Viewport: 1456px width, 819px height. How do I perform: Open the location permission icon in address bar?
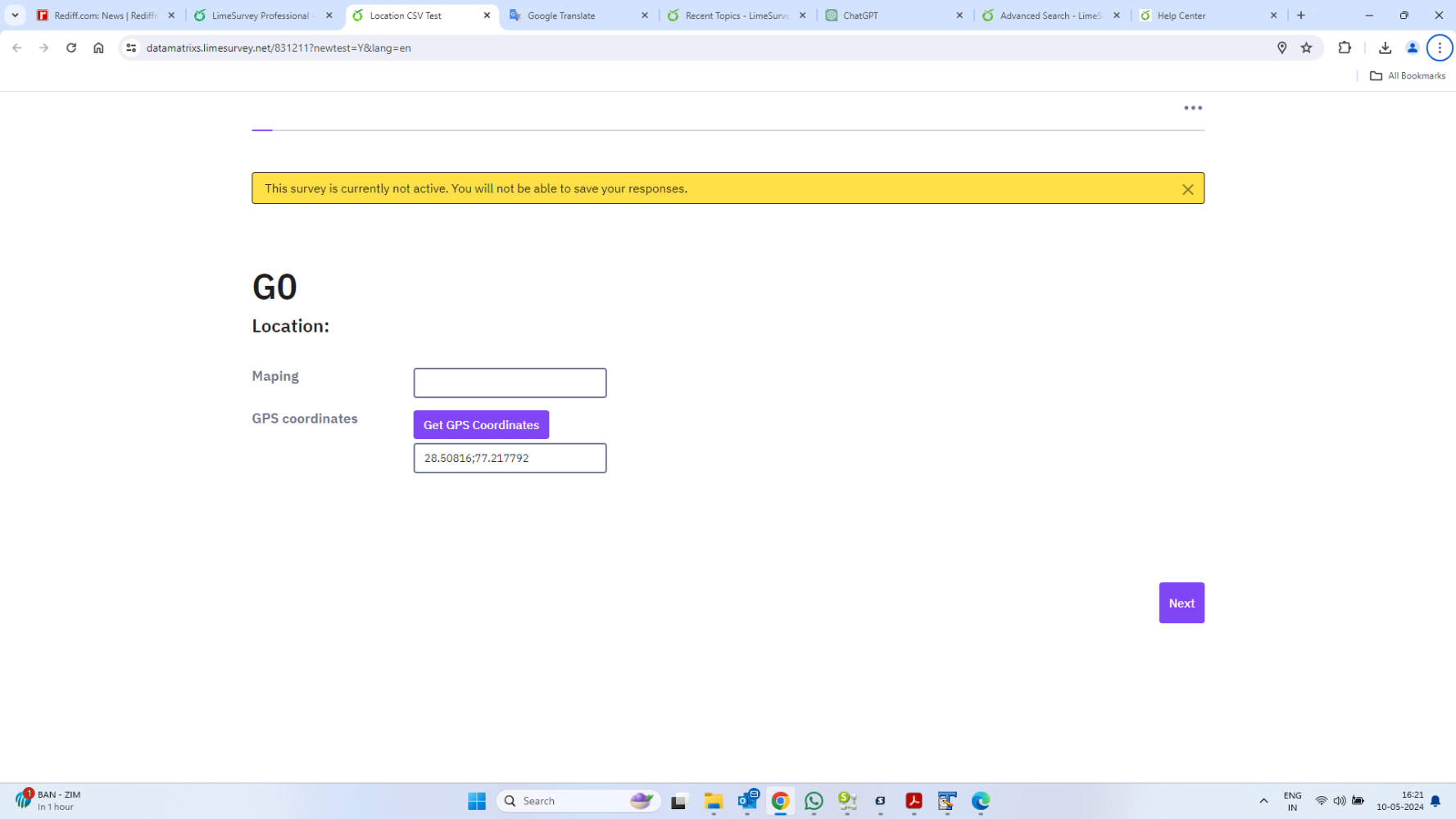(1281, 48)
